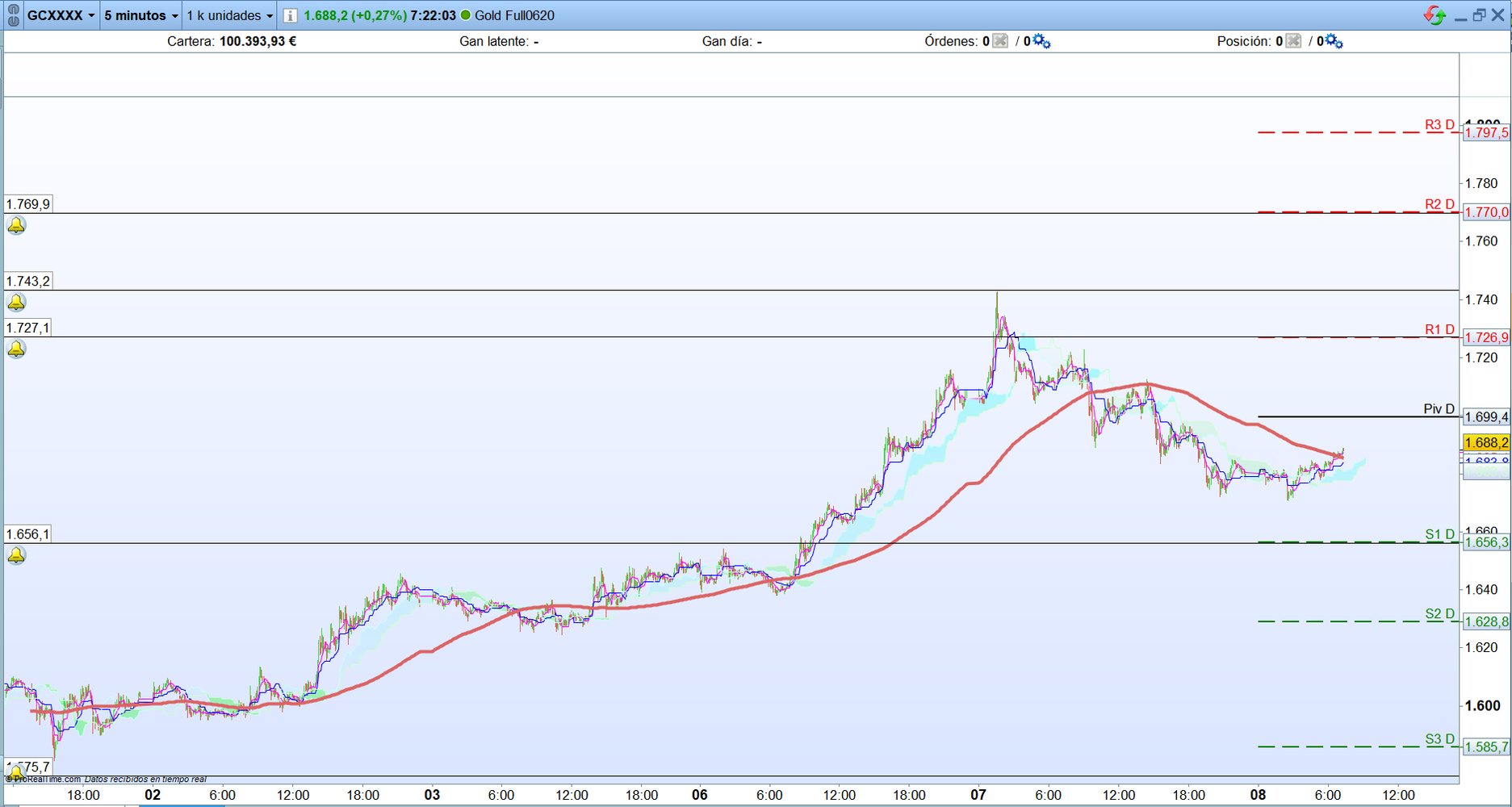Click the Cartera balance 100.393,93 €
The width and height of the screenshot is (1512, 807).
click(x=258, y=41)
